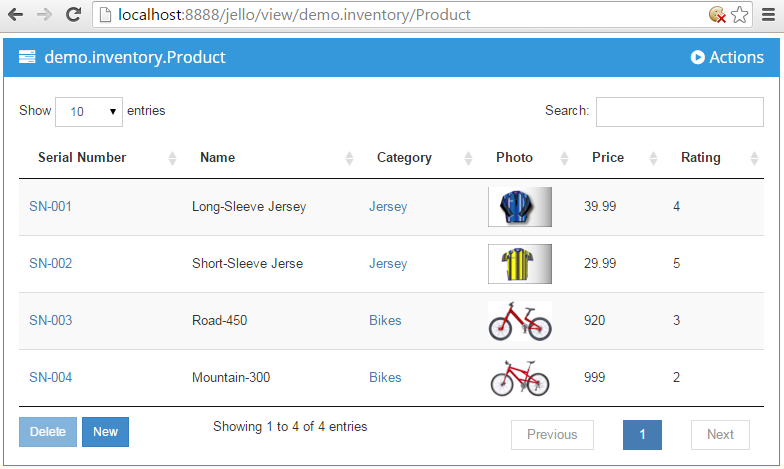Click the yellow short-sleeve jersey photo
The image size is (784, 469).
pos(520,264)
